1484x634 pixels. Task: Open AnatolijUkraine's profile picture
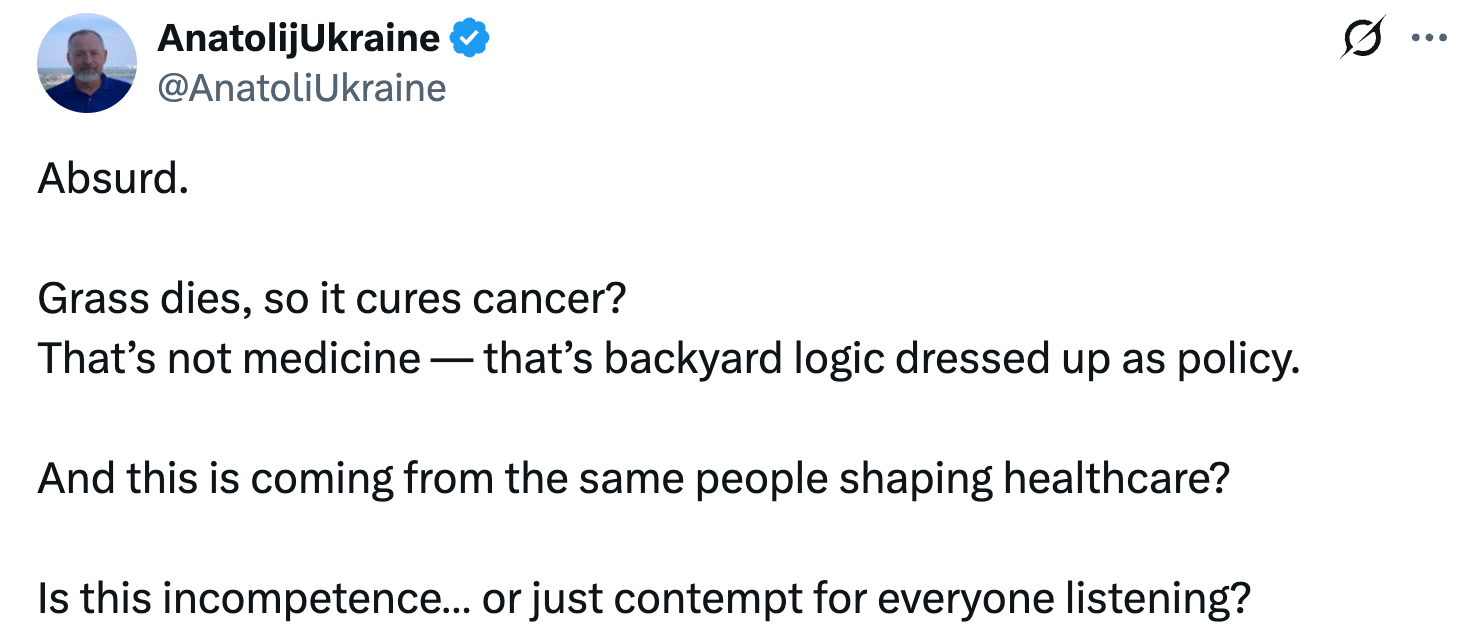point(87,62)
